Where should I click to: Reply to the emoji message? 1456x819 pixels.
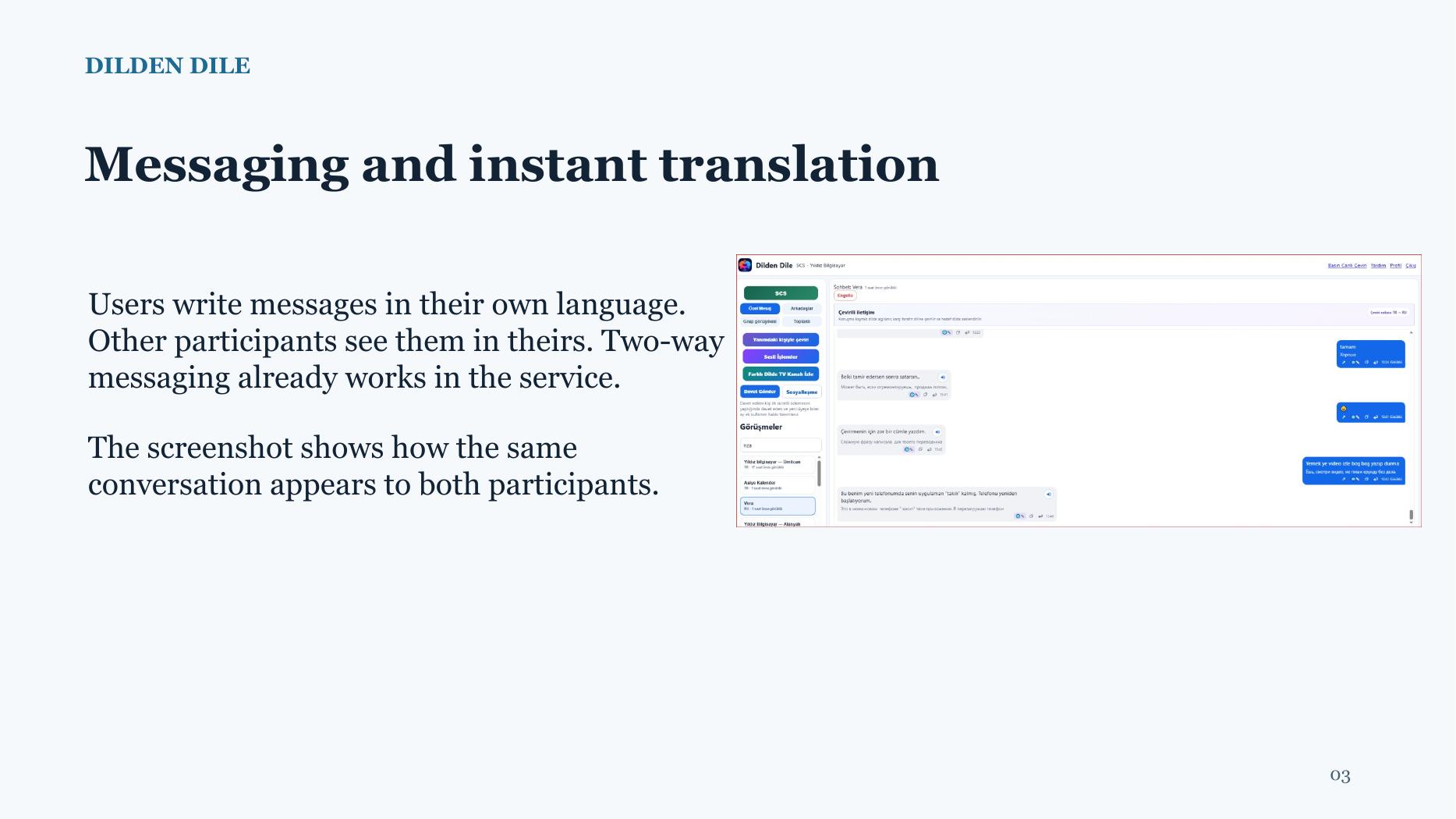(1376, 417)
